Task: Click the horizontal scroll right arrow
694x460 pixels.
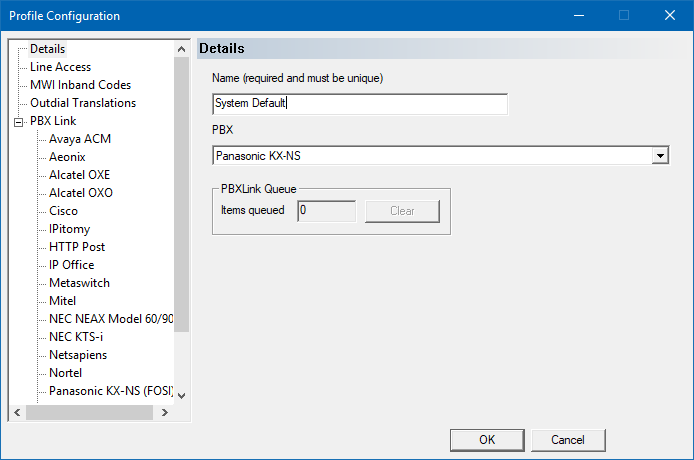Action: tap(165, 413)
